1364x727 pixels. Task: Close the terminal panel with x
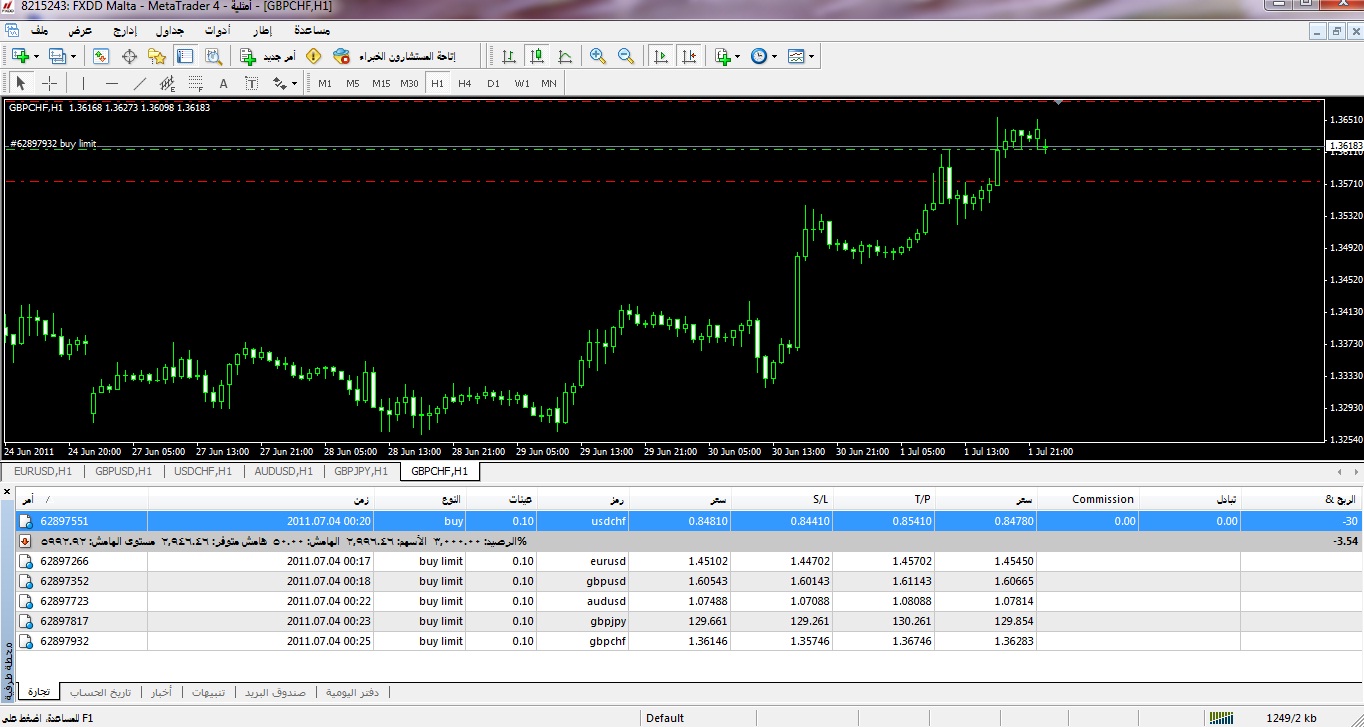pos(9,490)
